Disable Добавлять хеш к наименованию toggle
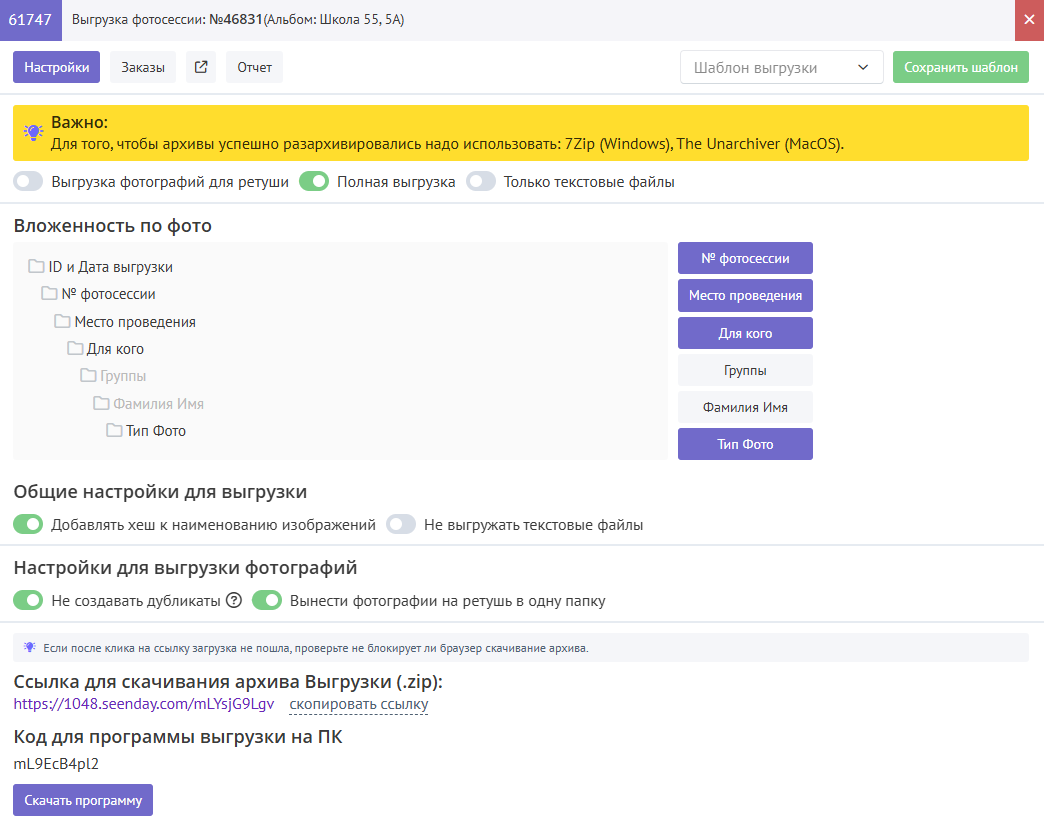Image resolution: width=1044 pixels, height=826 pixels. 29,524
